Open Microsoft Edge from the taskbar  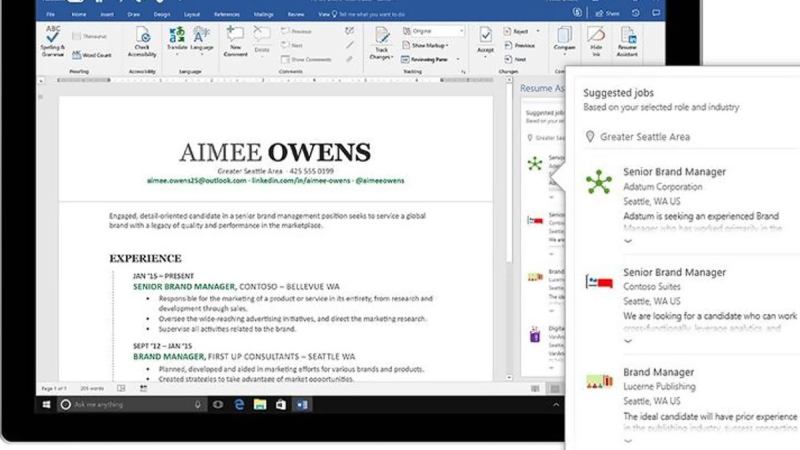click(x=240, y=404)
